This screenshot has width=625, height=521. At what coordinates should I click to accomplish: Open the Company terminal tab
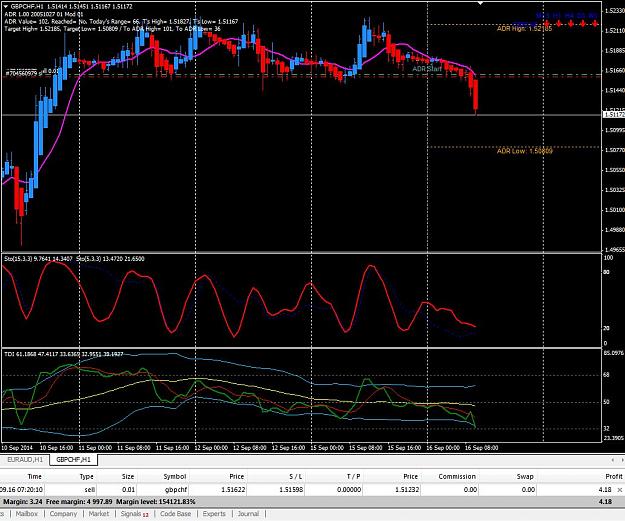pyautogui.click(x=63, y=514)
